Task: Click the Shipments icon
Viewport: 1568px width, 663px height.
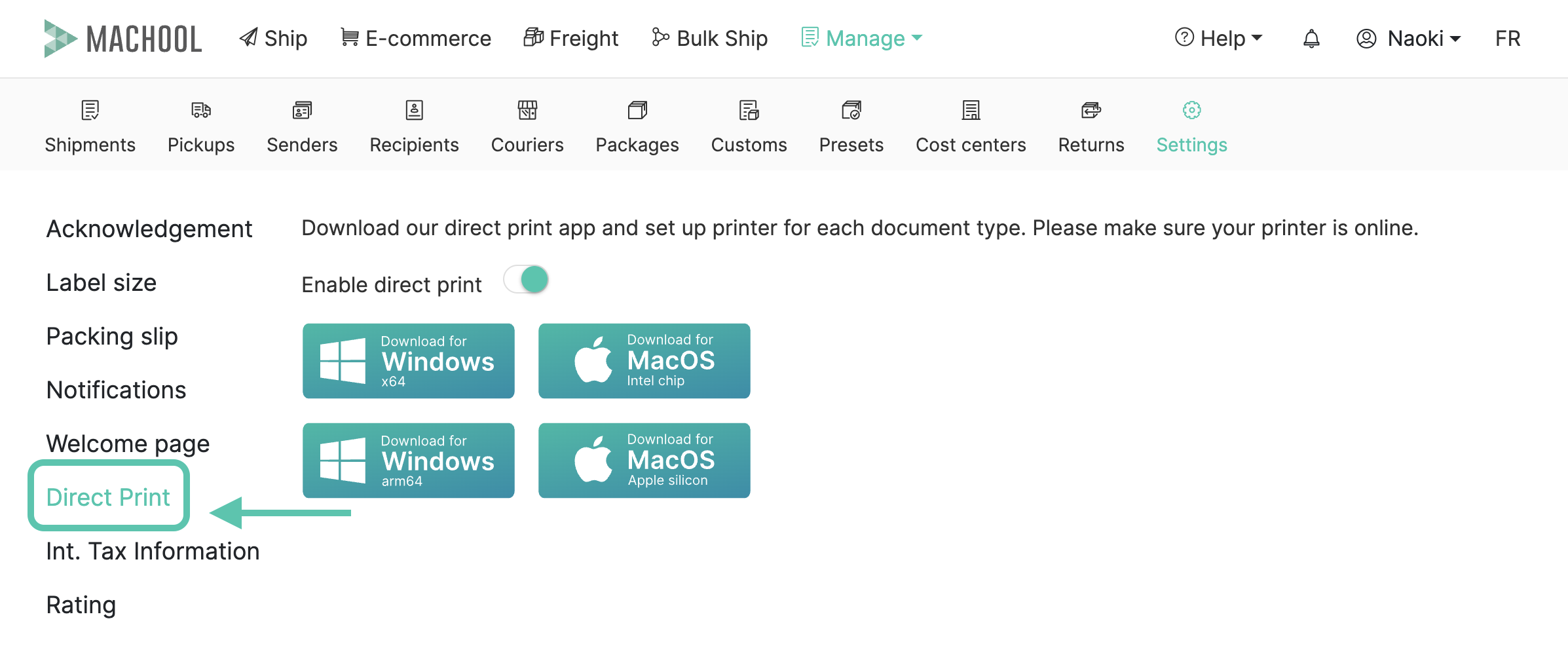Action: (90, 110)
